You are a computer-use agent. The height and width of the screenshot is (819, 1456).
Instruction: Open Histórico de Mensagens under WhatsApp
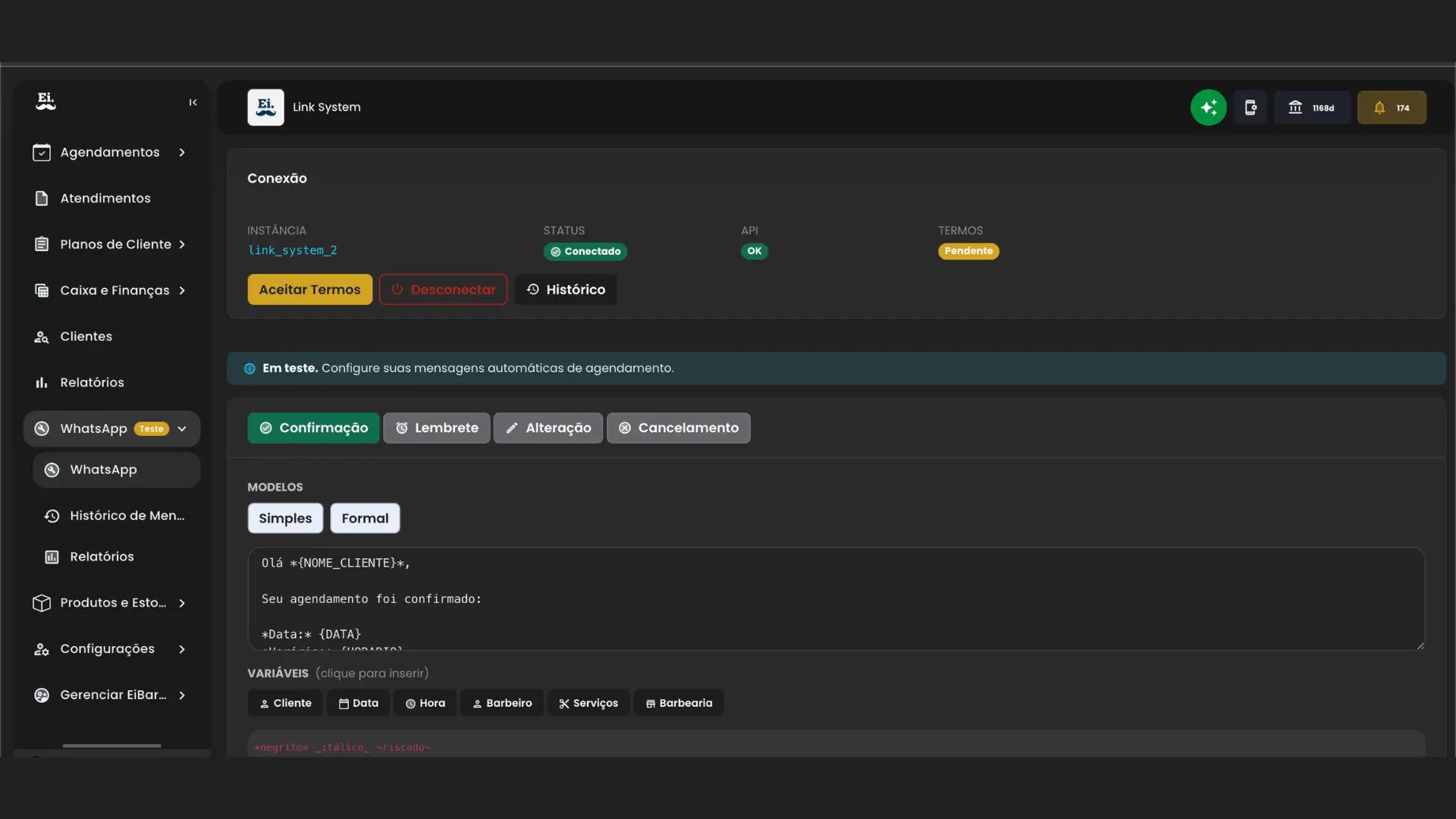(x=127, y=516)
